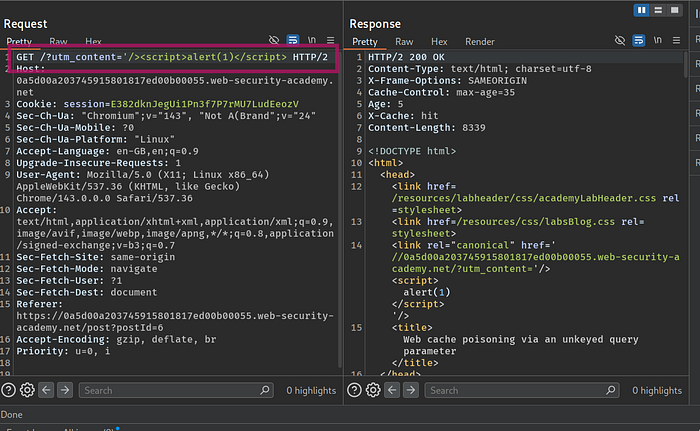Click Age: 5 response header
Image resolution: width=700 pixels, height=431 pixels.
[386, 104]
